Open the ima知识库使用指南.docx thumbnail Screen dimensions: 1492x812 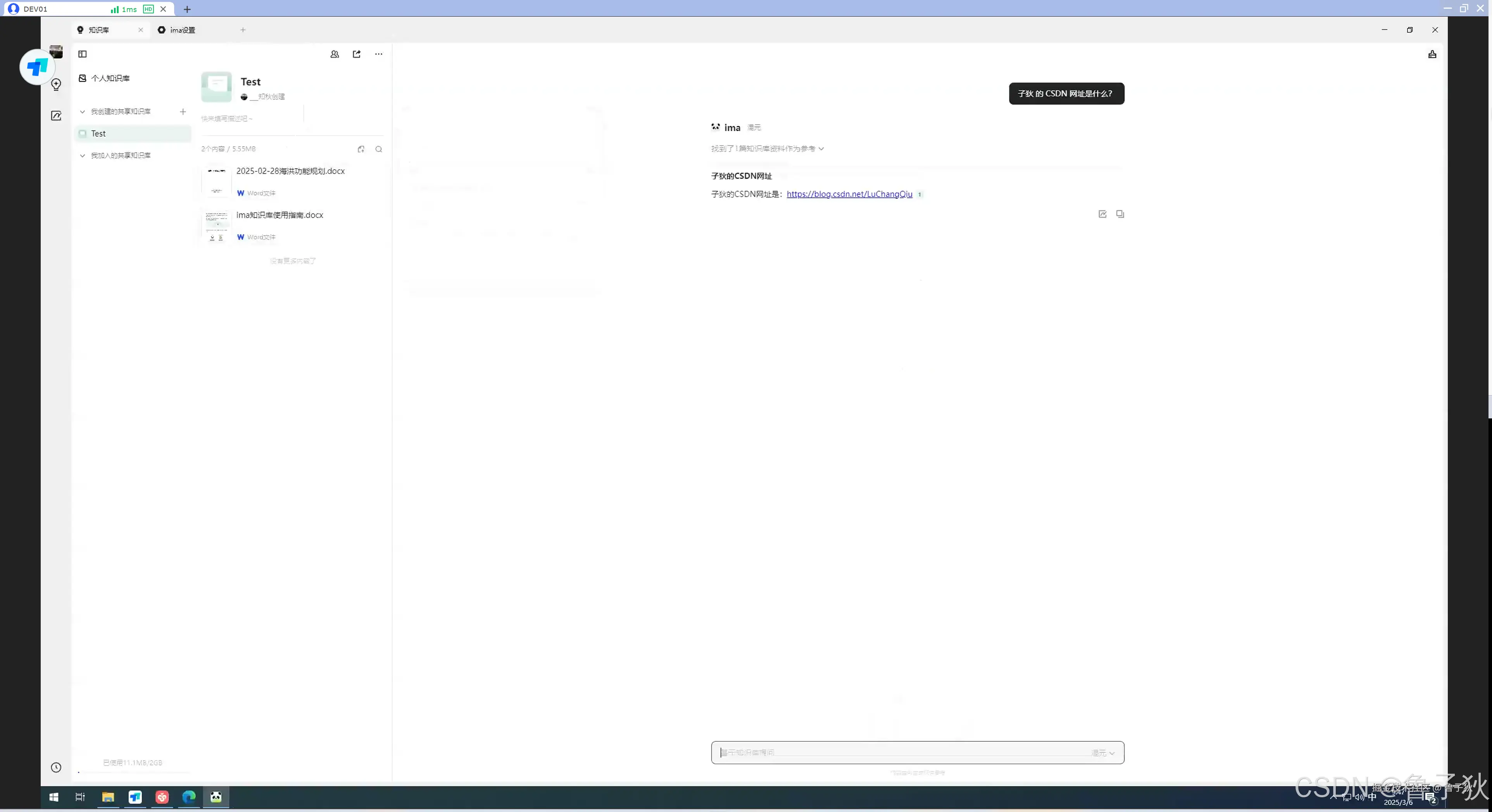[x=216, y=226]
